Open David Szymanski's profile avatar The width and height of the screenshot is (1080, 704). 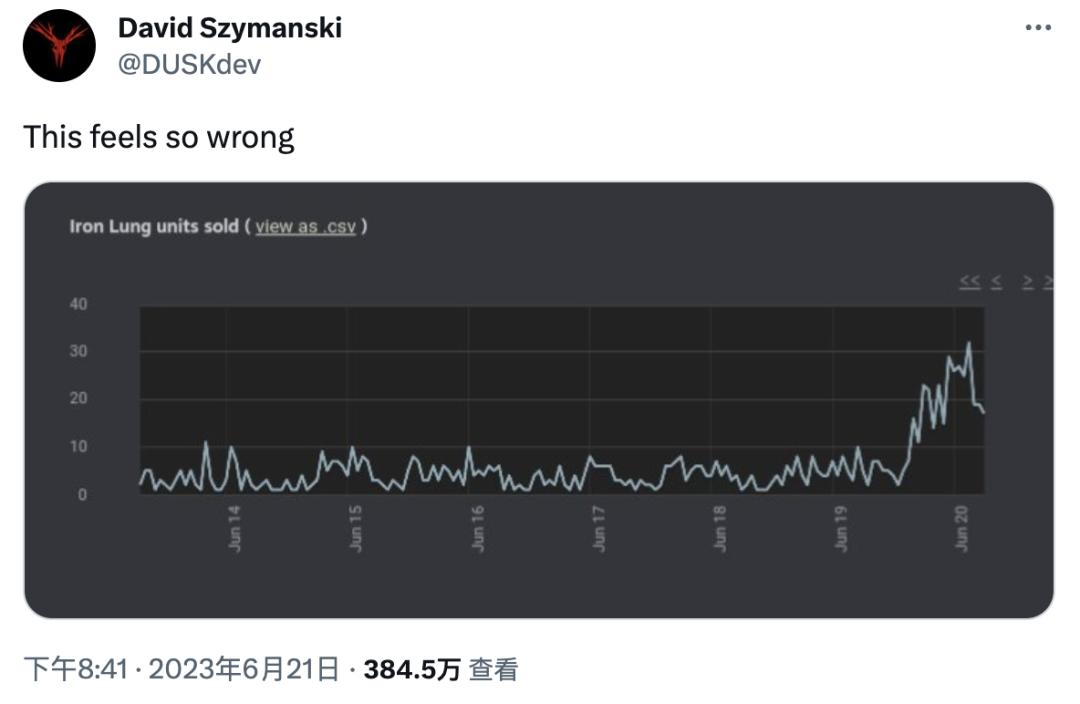point(59,45)
